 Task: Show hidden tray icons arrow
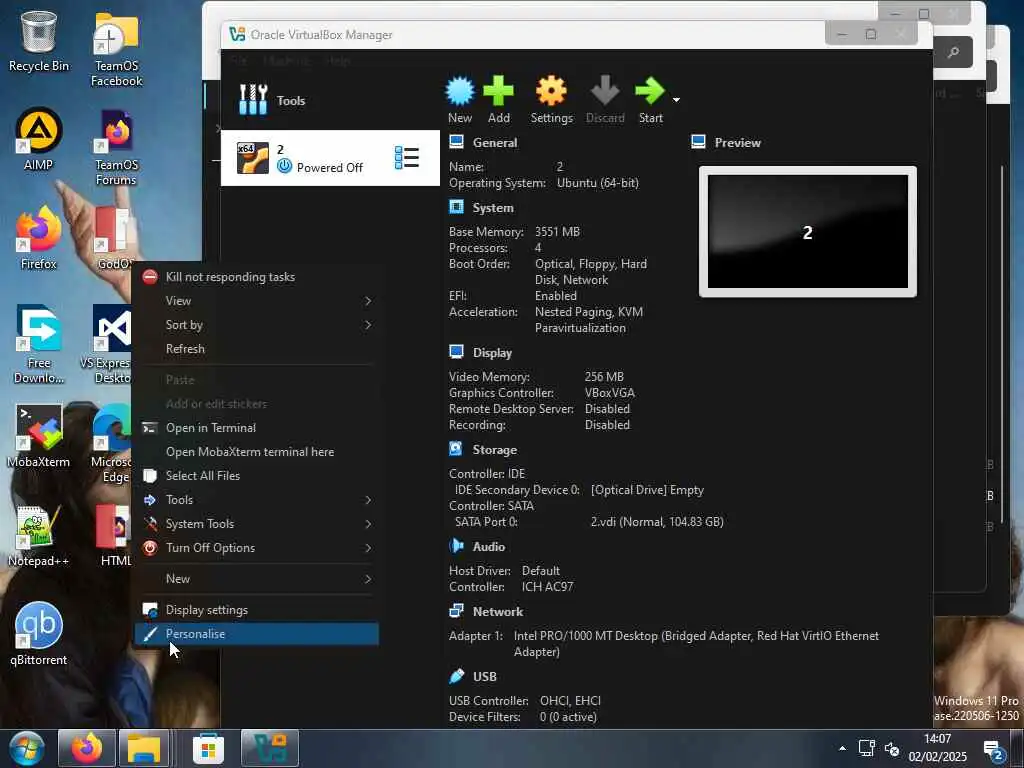(x=842, y=748)
